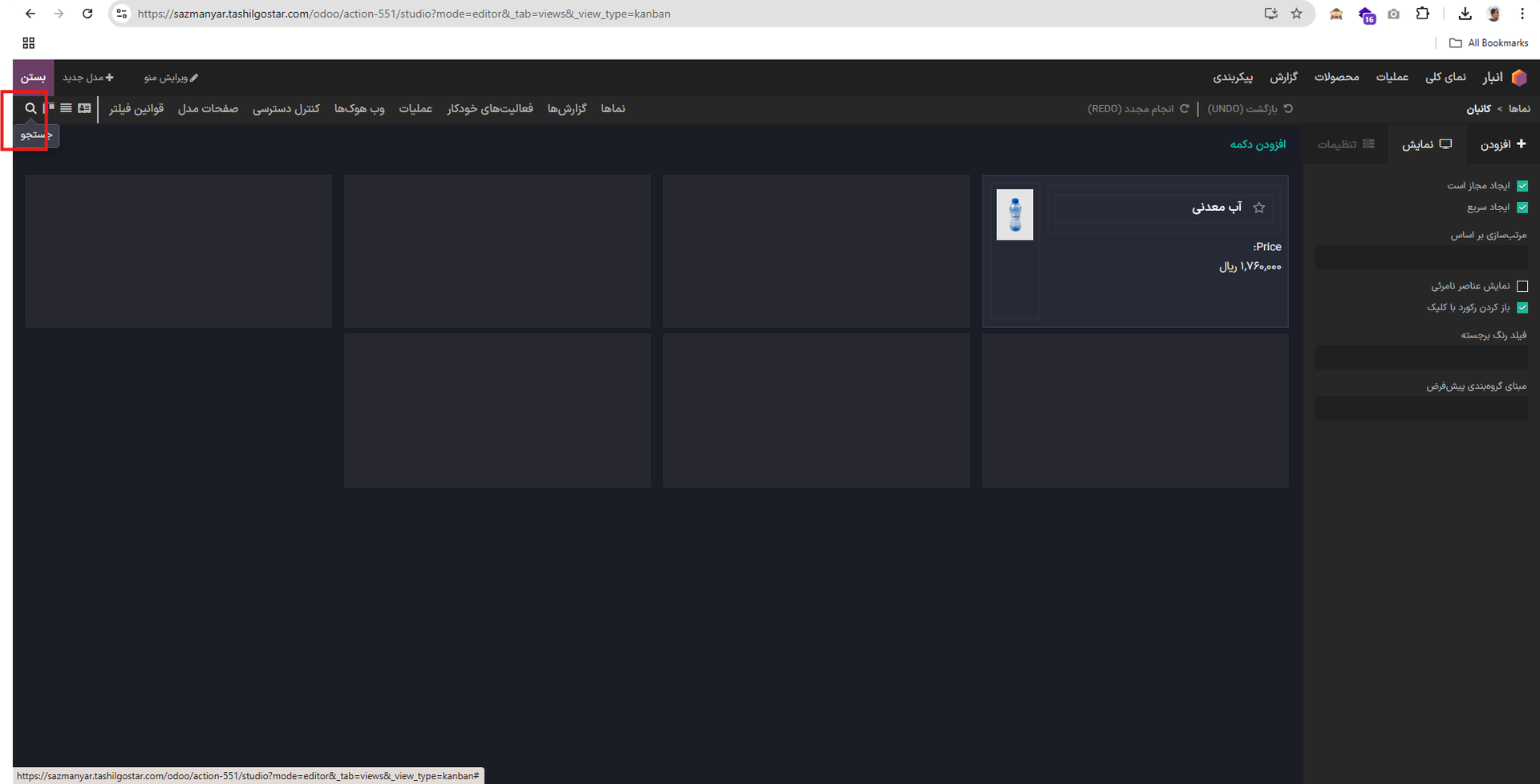Click the بازگشت (UNDO) button
Image resolution: width=1540 pixels, height=784 pixels.
tap(1250, 109)
